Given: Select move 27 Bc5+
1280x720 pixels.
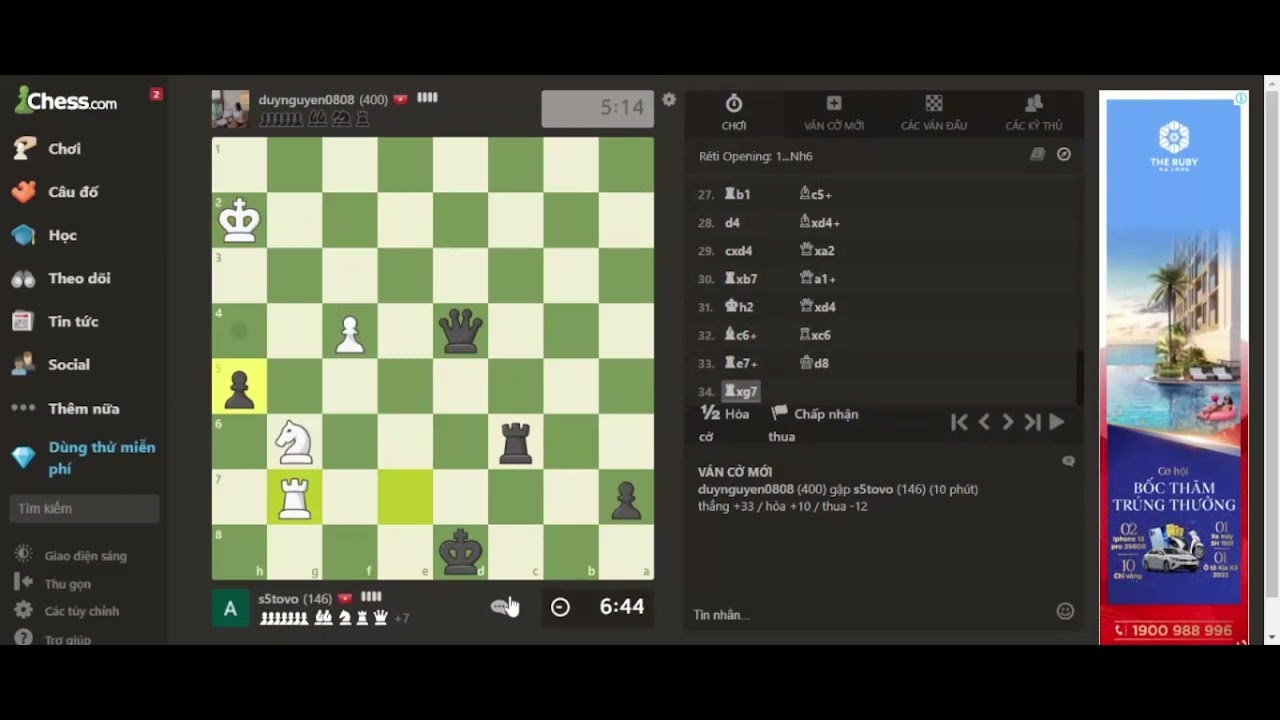Looking at the screenshot, I should [816, 194].
